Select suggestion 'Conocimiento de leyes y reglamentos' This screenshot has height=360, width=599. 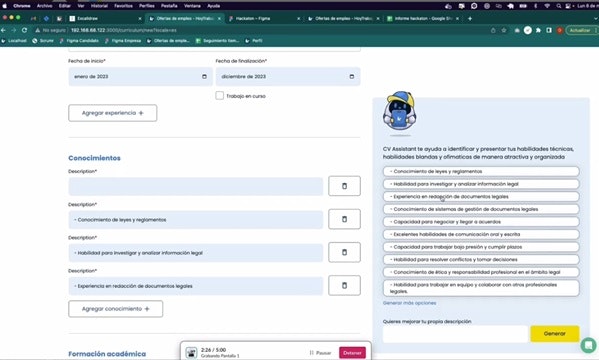tap(481, 172)
